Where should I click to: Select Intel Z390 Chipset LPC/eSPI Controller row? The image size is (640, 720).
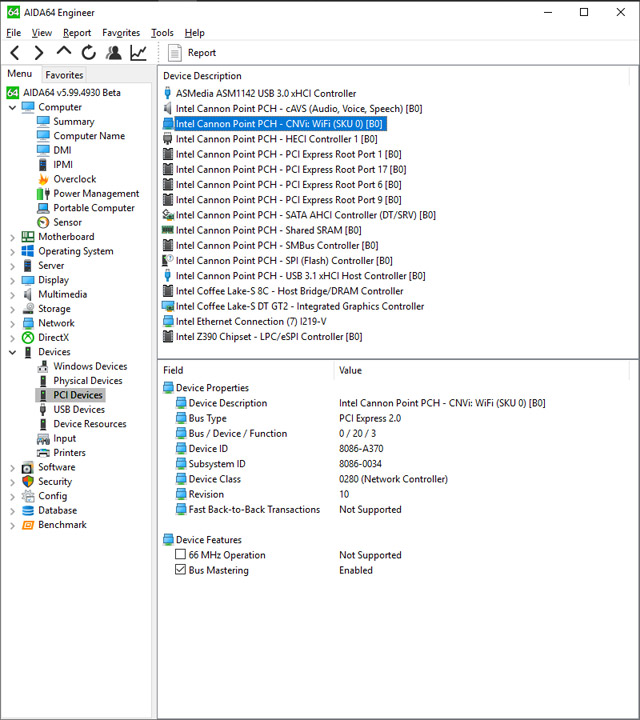tap(262, 337)
